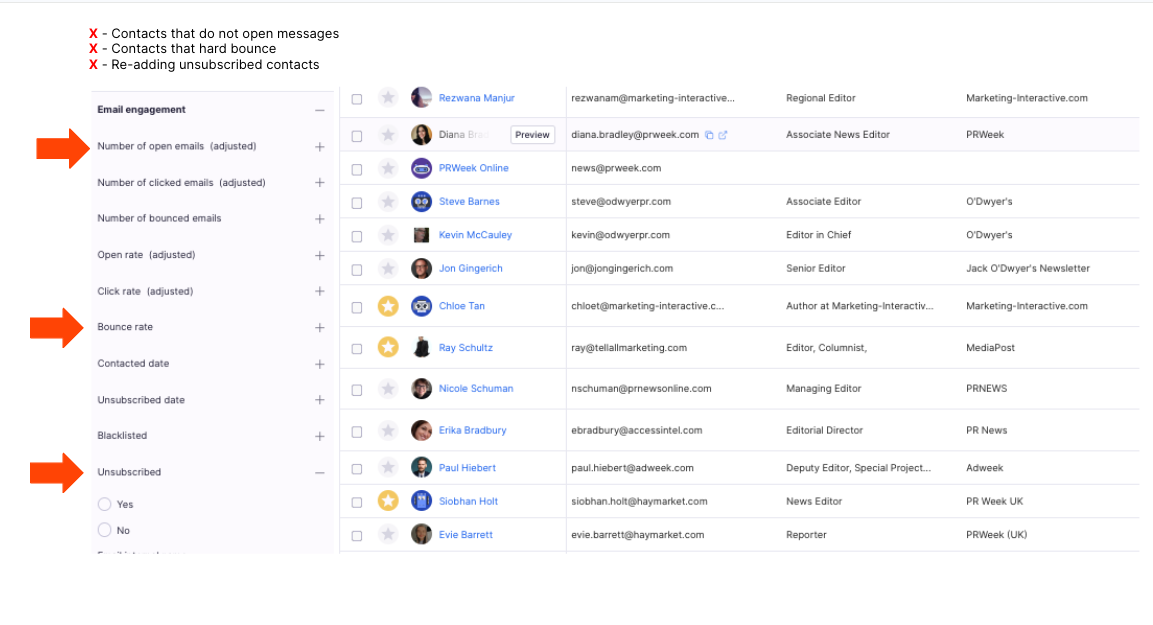Open Rezwana Manjur contact link
The height and width of the screenshot is (625, 1153).
click(476, 98)
